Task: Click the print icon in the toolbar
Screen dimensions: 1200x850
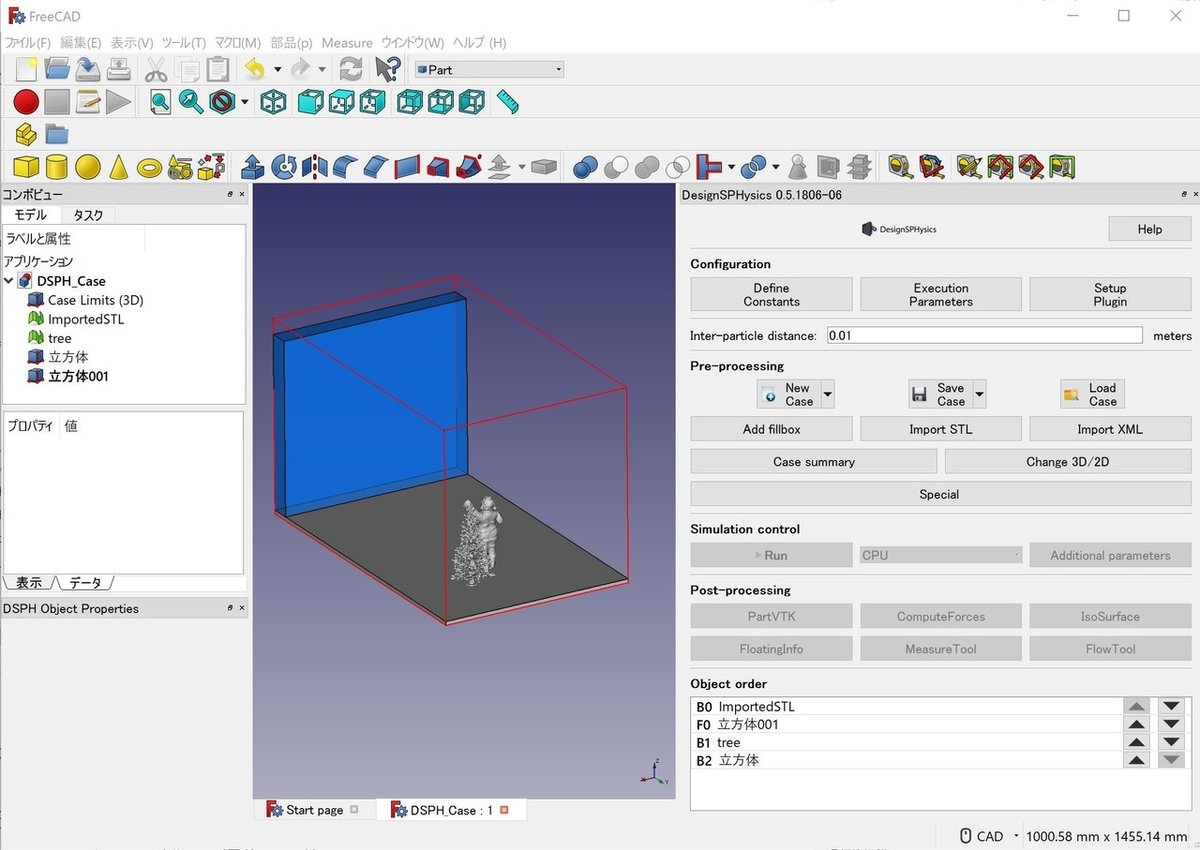Action: tap(119, 69)
